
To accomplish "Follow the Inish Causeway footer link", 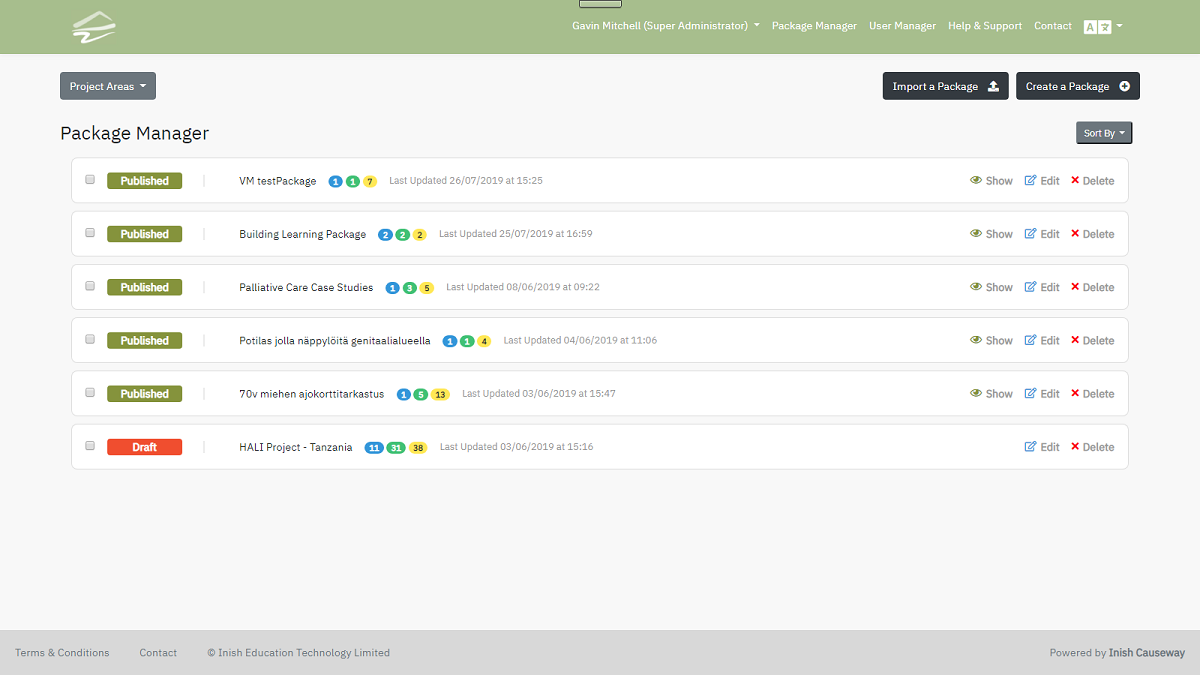I will [1147, 653].
